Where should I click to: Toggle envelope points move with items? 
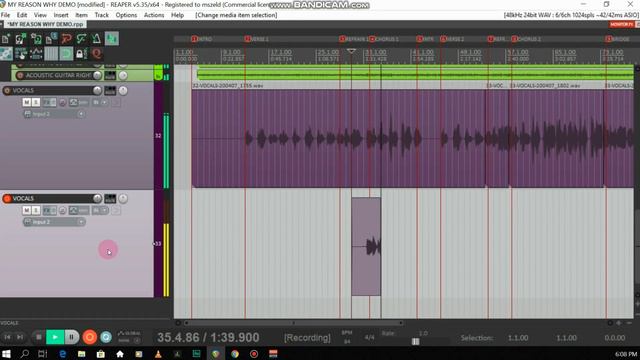[x=36, y=53]
